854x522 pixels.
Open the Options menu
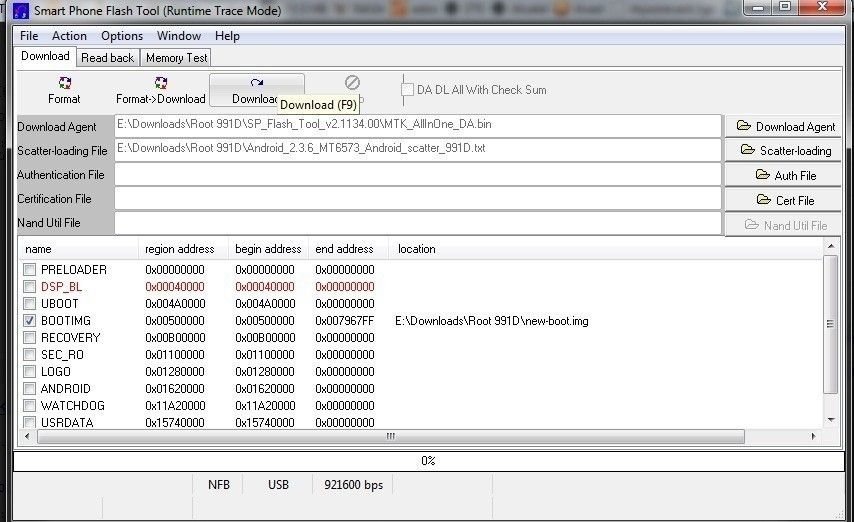click(x=122, y=36)
